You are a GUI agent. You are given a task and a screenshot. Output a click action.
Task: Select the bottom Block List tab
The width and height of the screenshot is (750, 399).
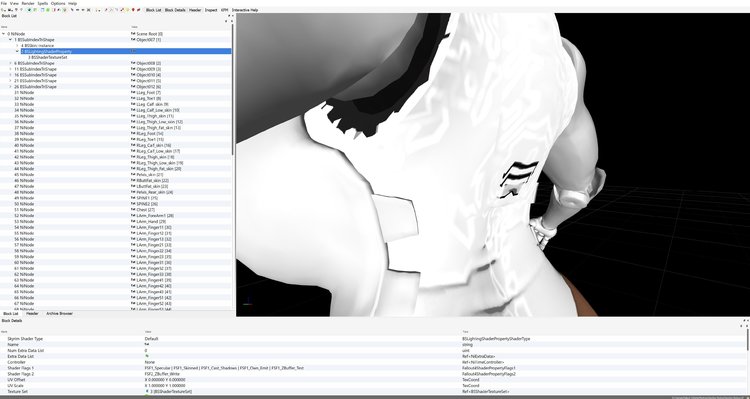(x=10, y=313)
